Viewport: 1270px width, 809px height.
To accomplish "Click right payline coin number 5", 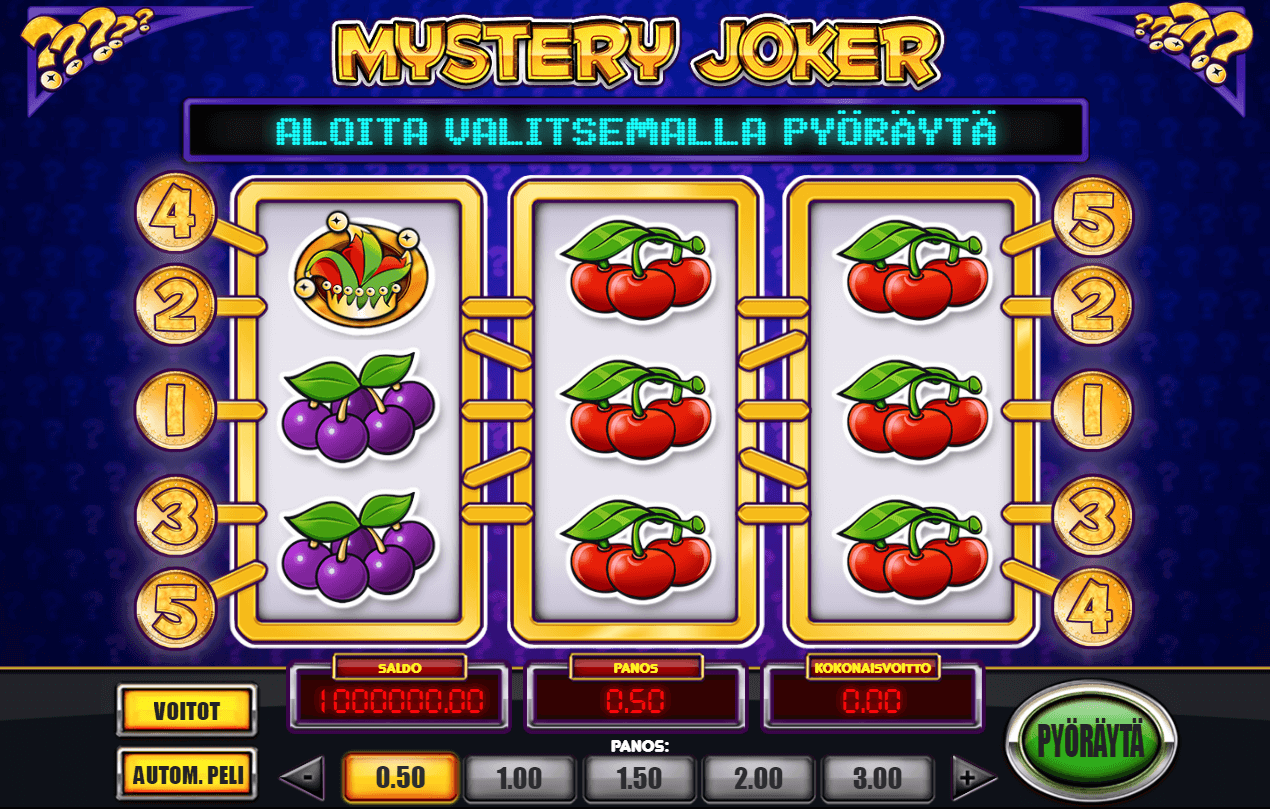I will (1092, 214).
